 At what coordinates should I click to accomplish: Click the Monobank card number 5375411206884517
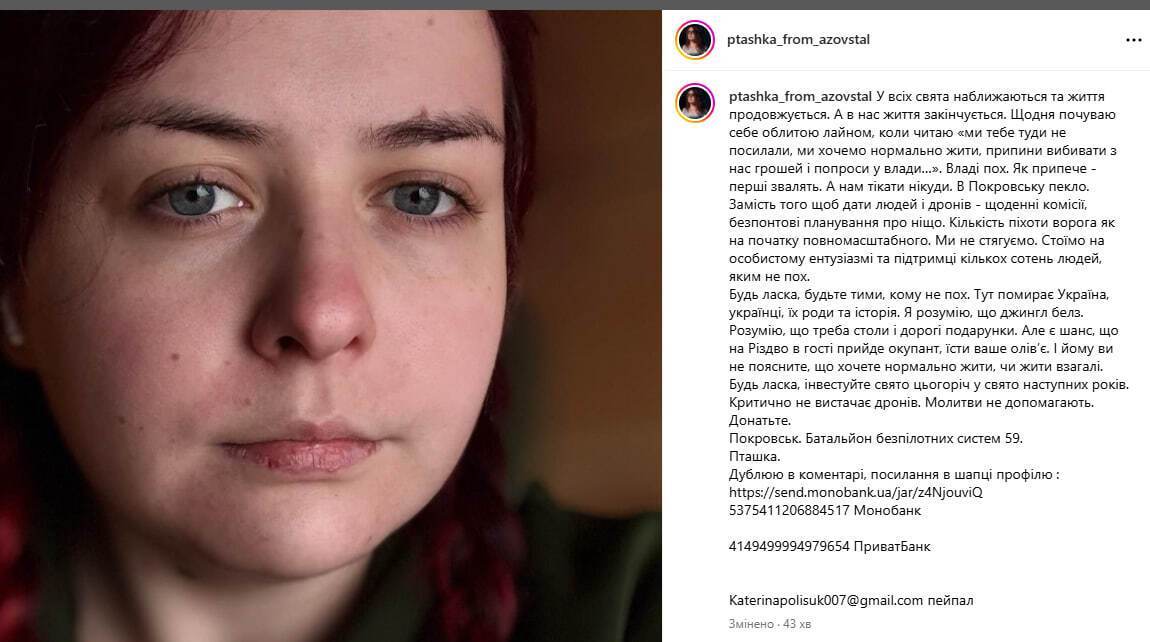pyautogui.click(x=789, y=510)
